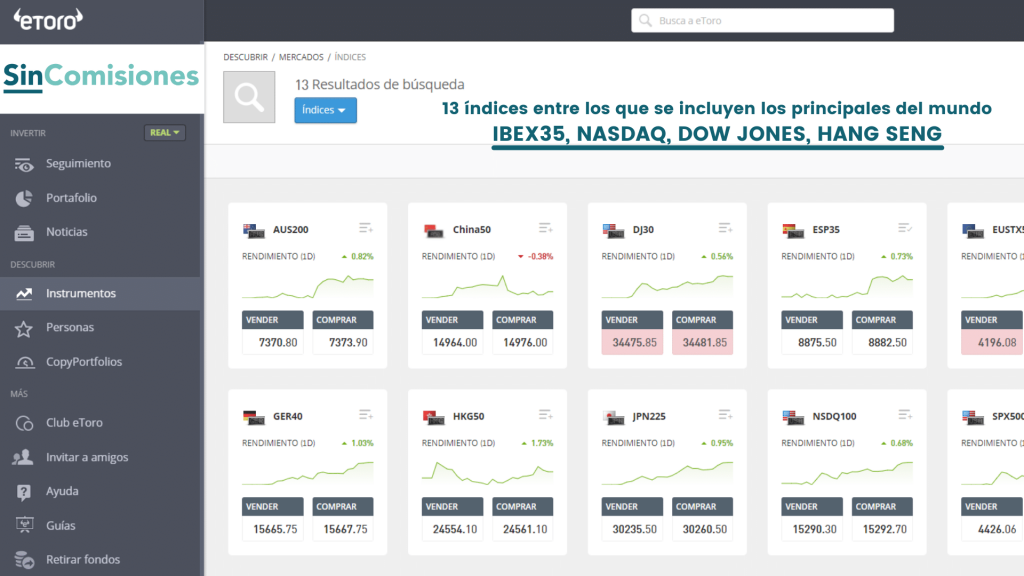This screenshot has height=576, width=1024.
Task: Open the GER40 performance chart
Action: pos(308,473)
